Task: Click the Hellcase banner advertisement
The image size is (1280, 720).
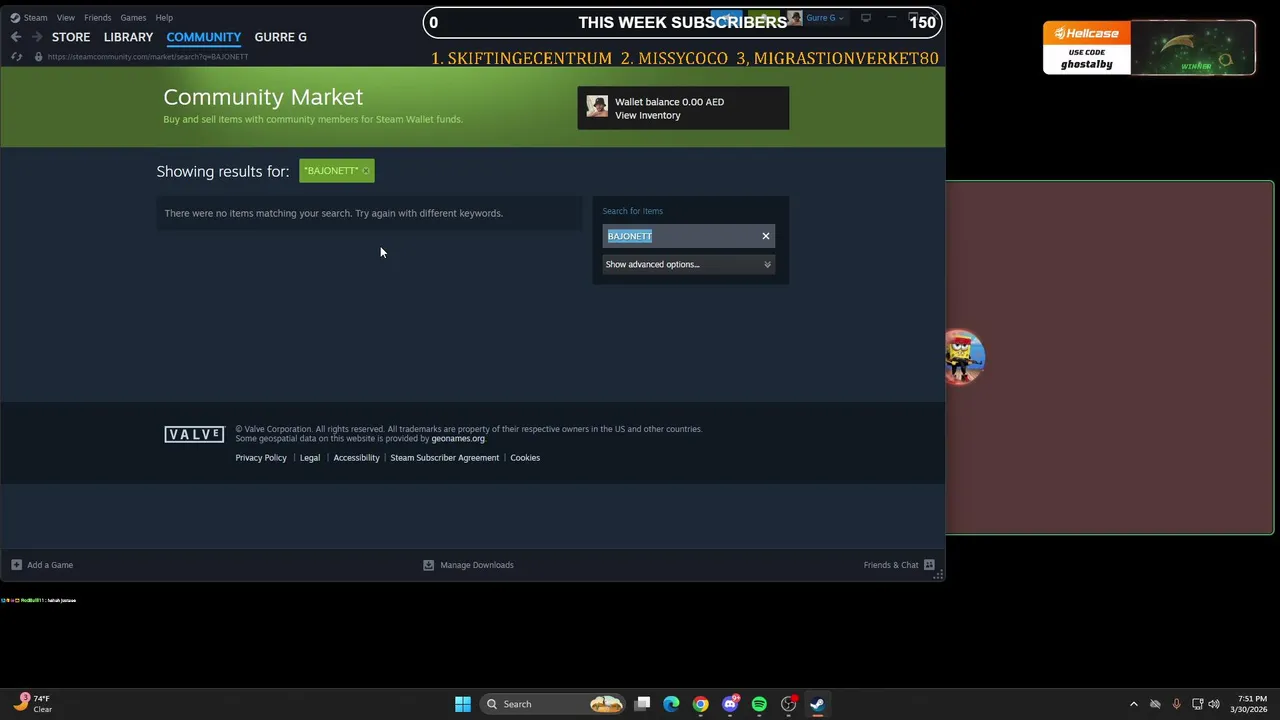Action: click(x=1149, y=47)
